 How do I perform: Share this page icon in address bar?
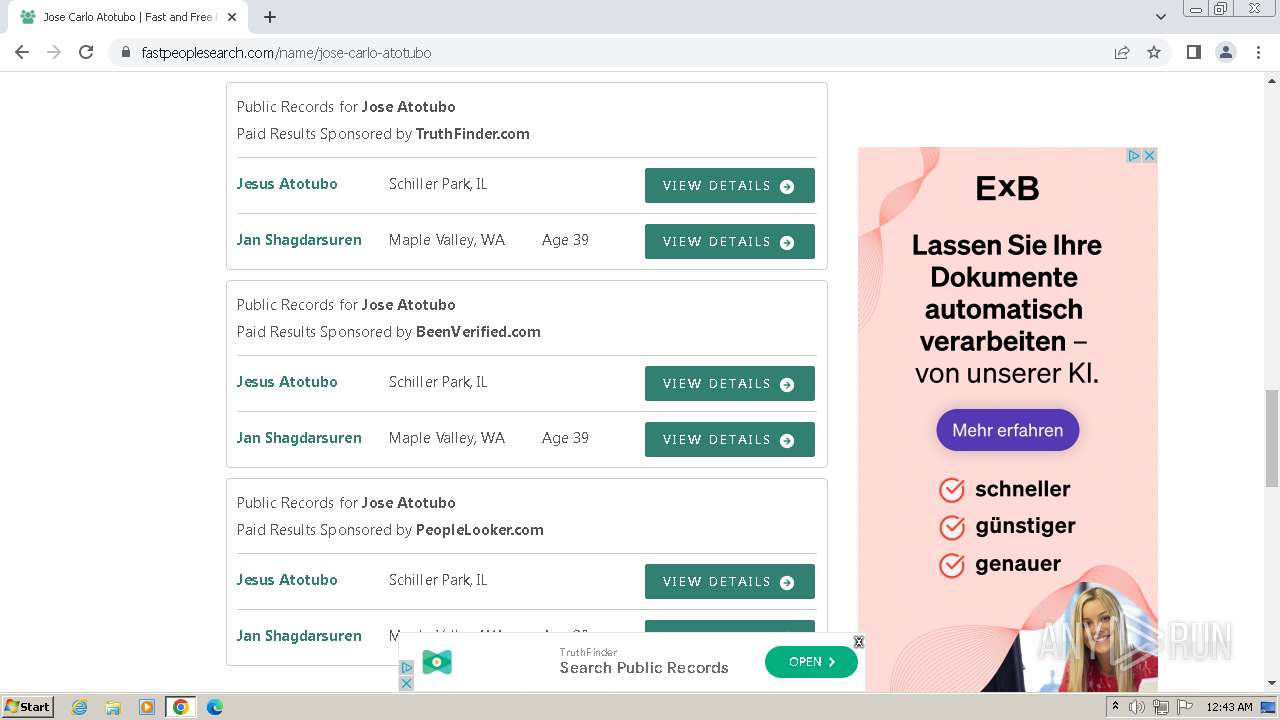pos(1122,52)
